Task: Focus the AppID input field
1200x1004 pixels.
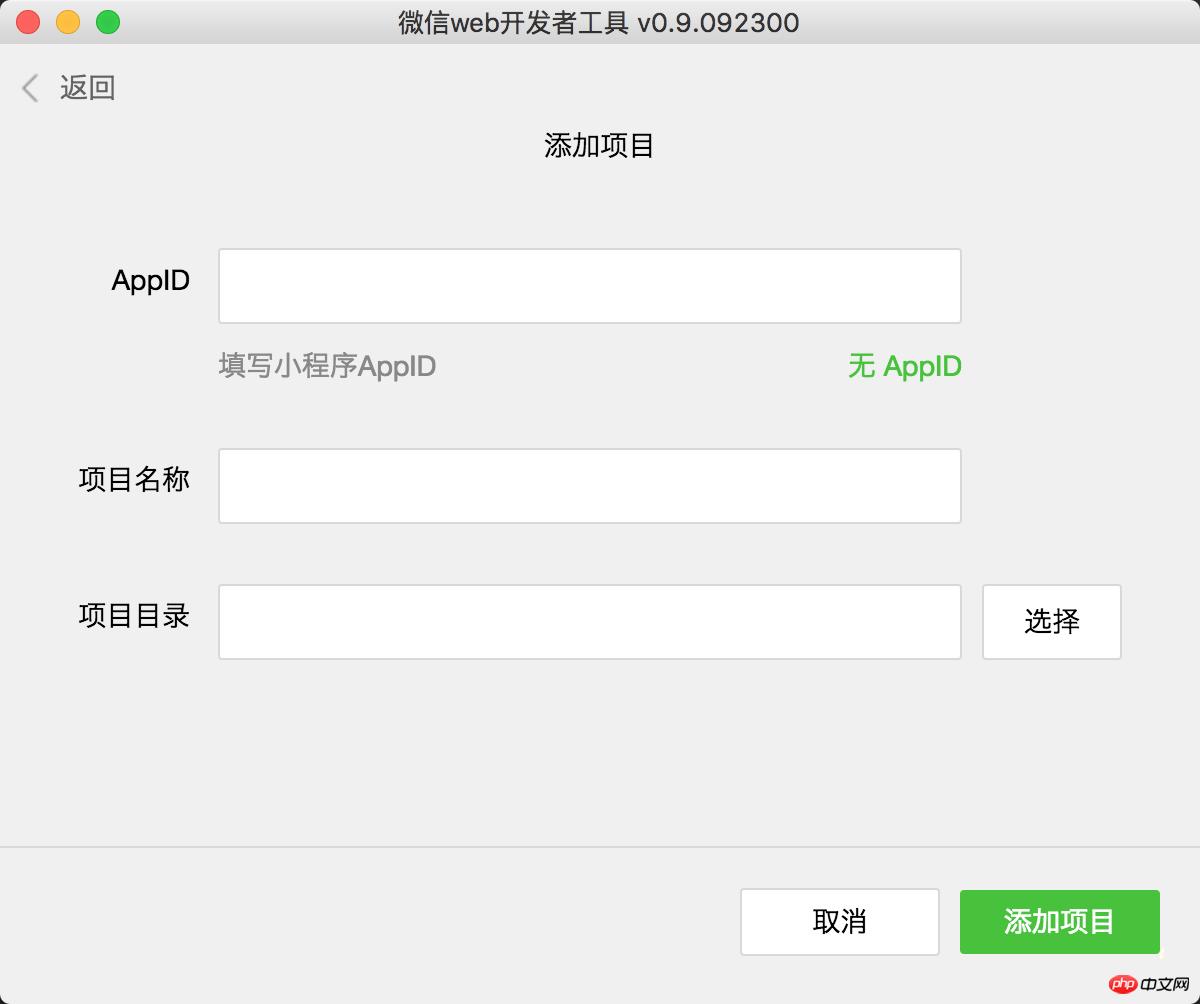Action: pyautogui.click(x=589, y=286)
